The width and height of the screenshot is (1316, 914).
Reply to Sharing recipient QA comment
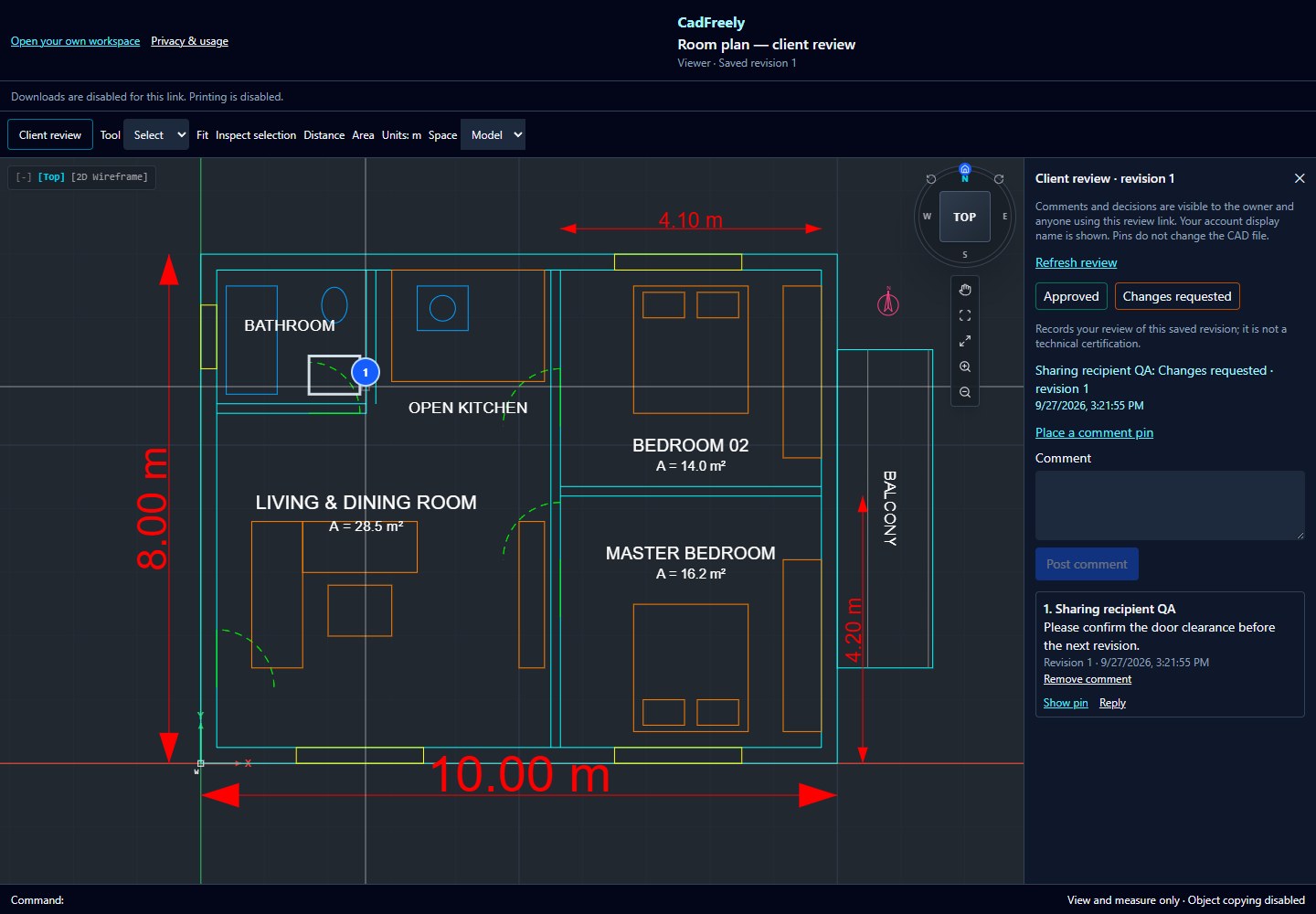coord(1112,703)
